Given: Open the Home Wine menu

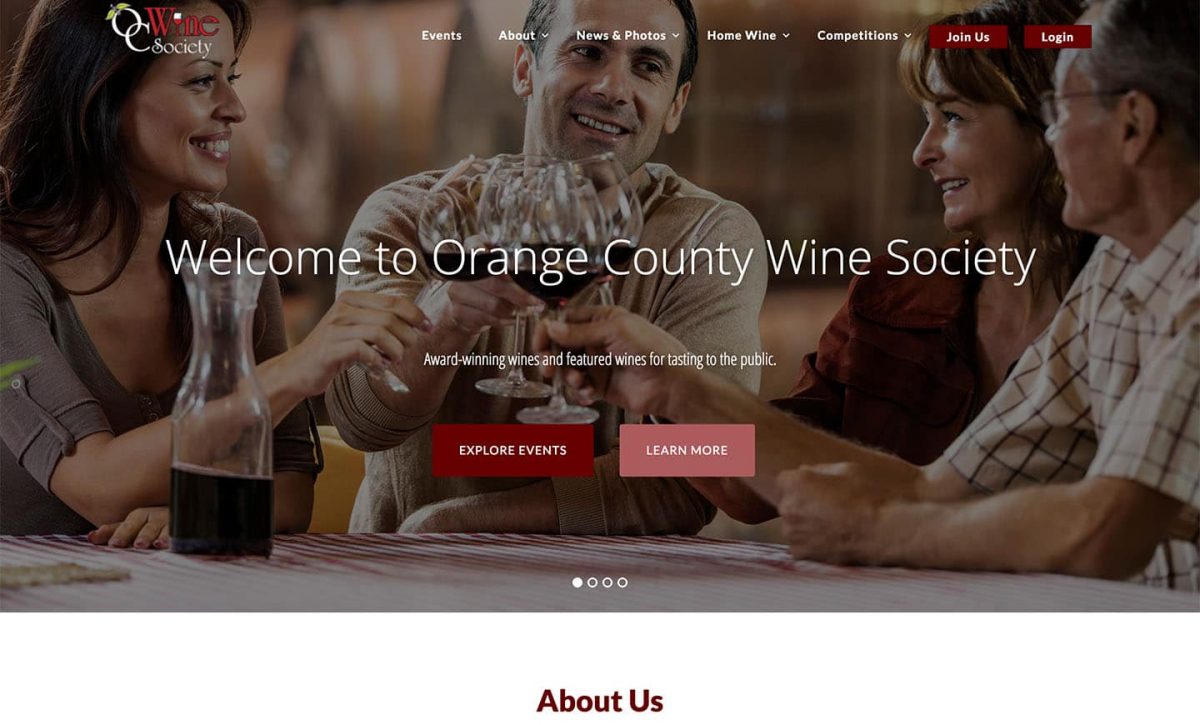Looking at the screenshot, I should point(741,35).
